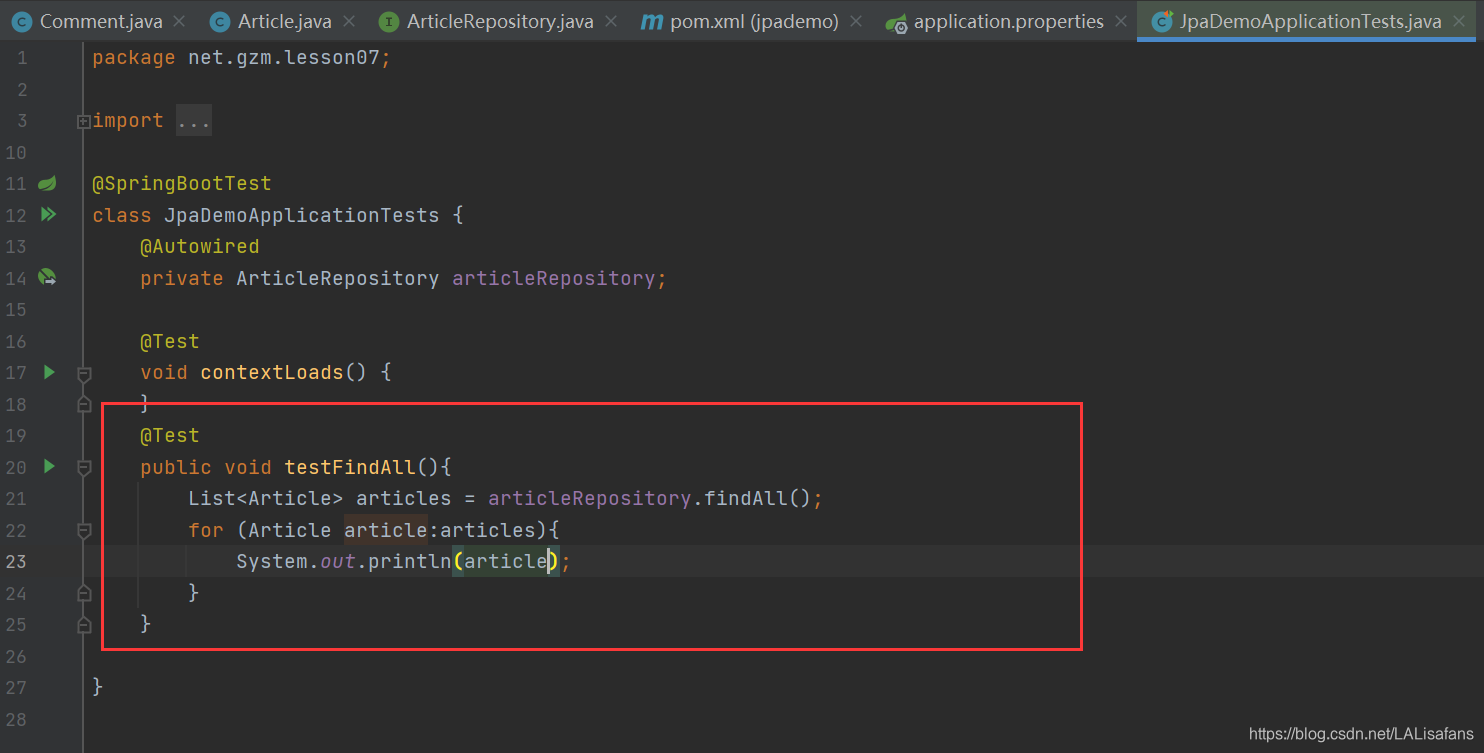Click the findAll() call on line 21
Image resolution: width=1484 pixels, height=753 pixels.
757,498
